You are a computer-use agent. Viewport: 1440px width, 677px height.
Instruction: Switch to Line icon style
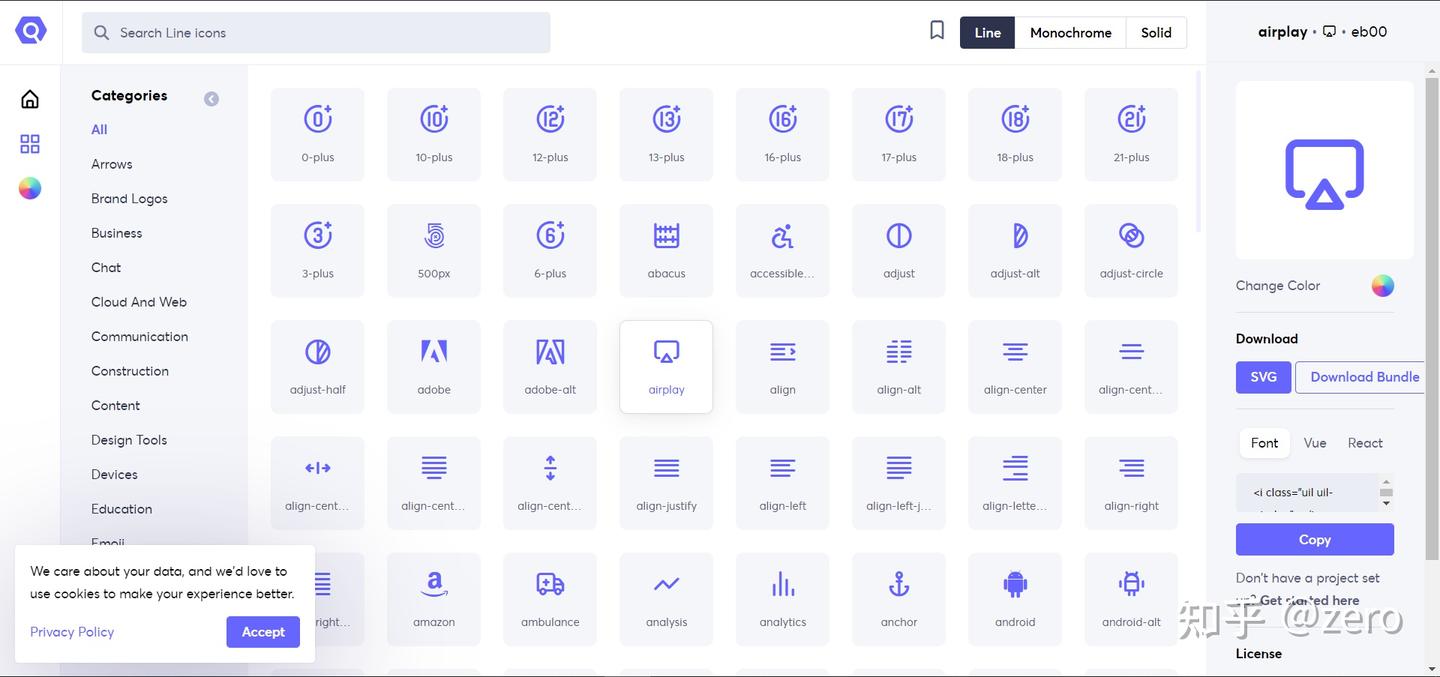pos(987,32)
